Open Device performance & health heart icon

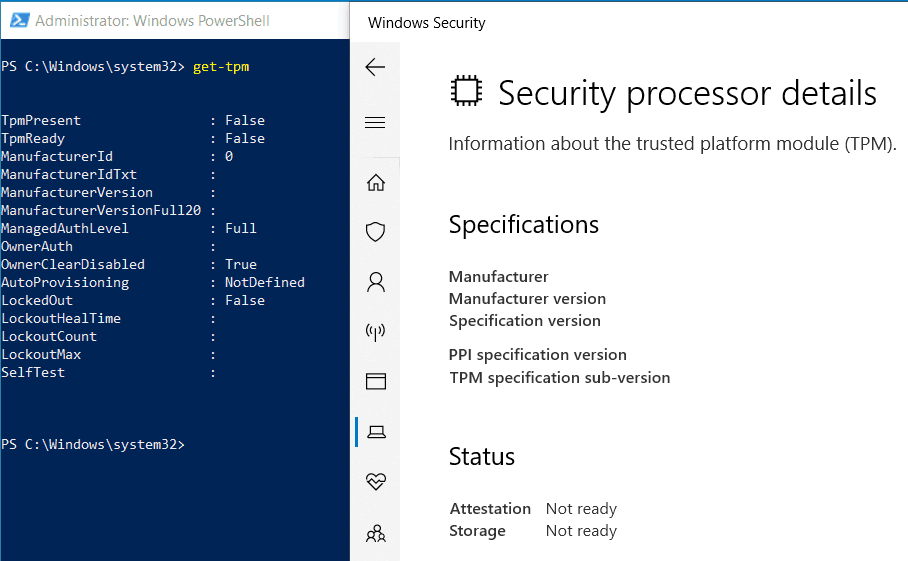click(x=376, y=481)
